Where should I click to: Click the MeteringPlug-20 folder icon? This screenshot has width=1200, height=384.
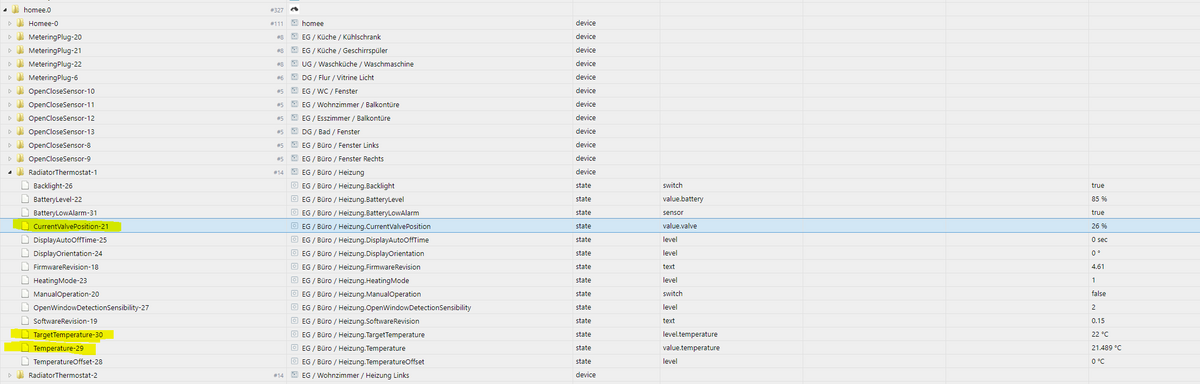pos(21,37)
